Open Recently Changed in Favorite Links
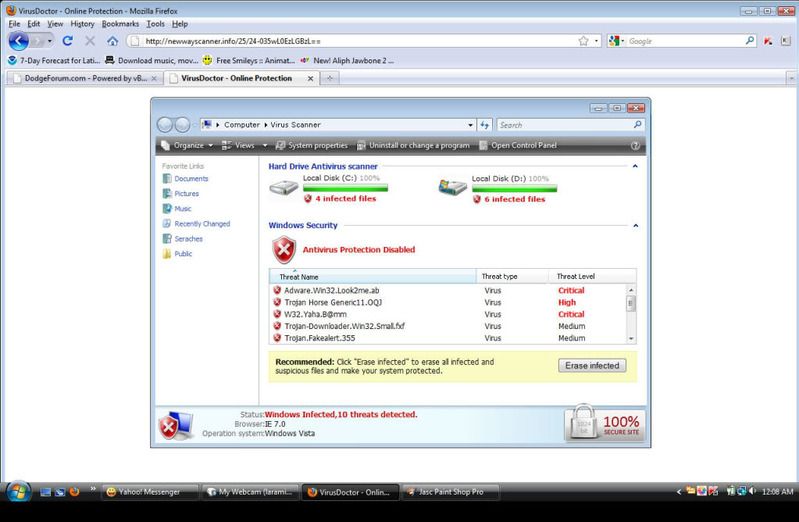799x522 pixels. tap(196, 223)
